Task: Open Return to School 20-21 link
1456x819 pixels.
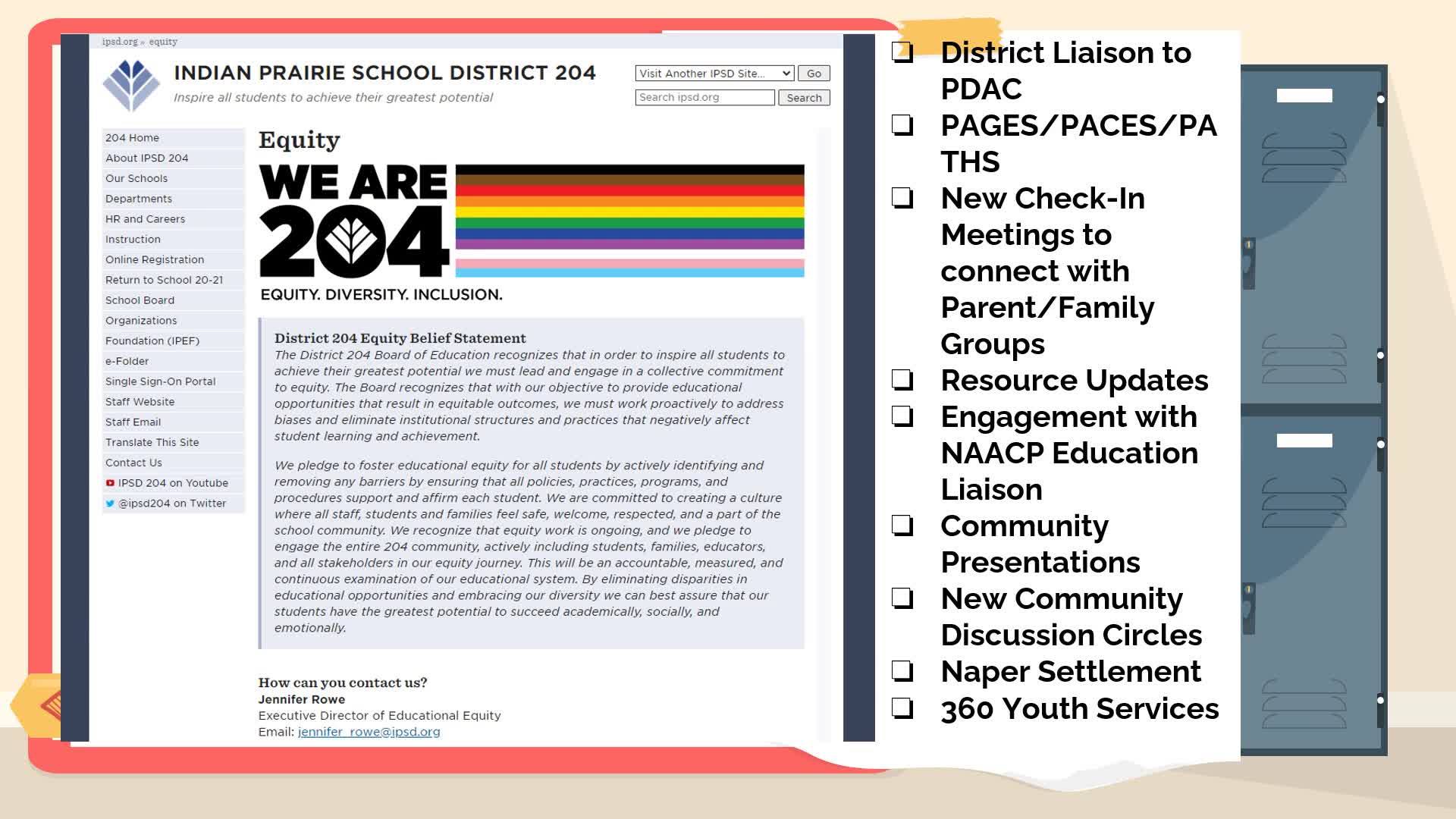Action: (x=173, y=281)
